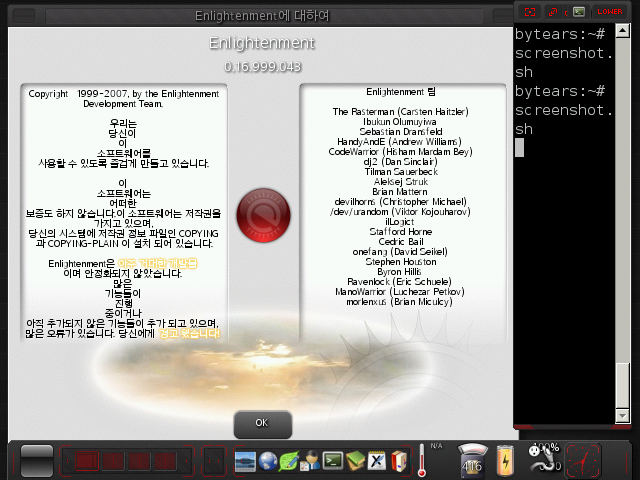Image resolution: width=640 pixels, height=480 pixels.
Task: Open the contacts person icon
Action: pos(310,462)
